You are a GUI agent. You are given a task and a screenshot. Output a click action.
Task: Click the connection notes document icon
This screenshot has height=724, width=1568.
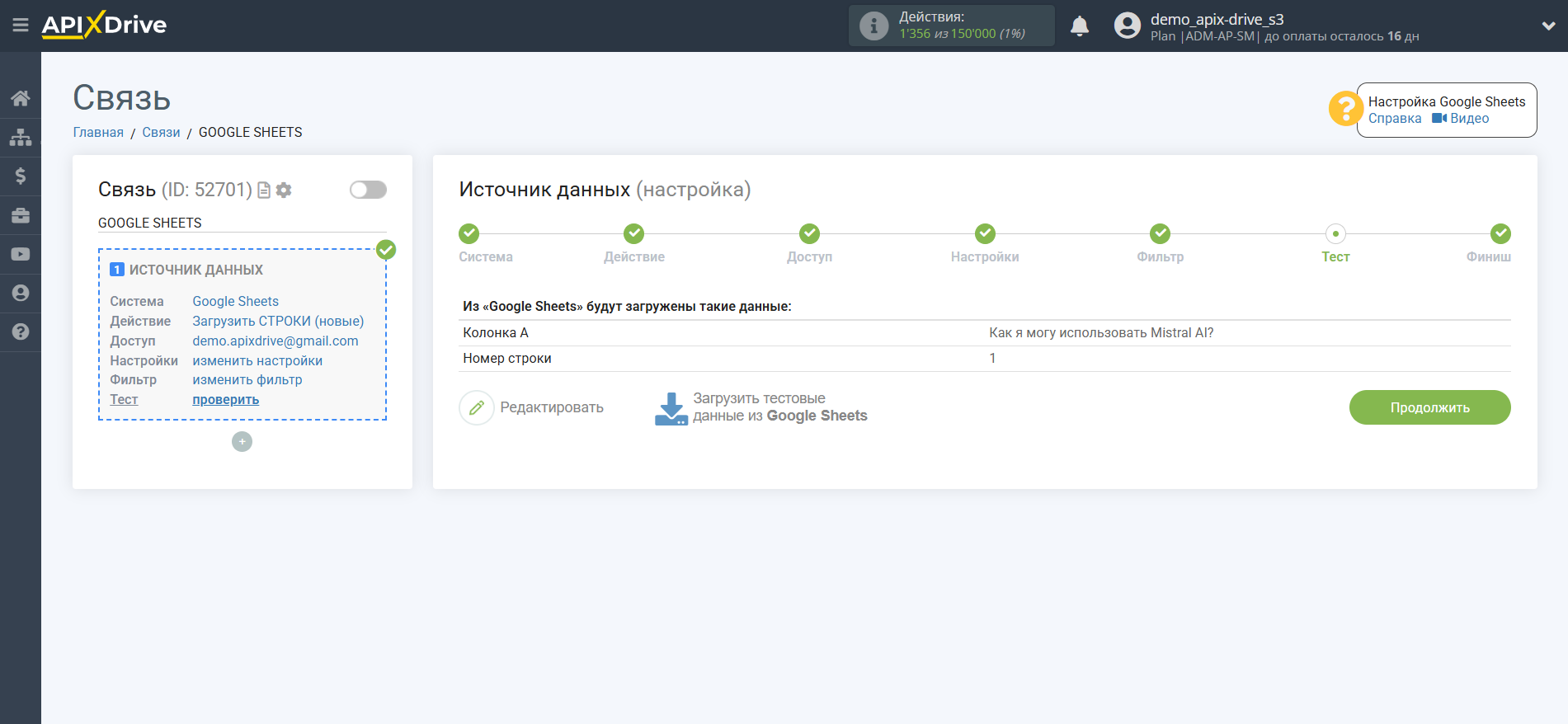[264, 190]
